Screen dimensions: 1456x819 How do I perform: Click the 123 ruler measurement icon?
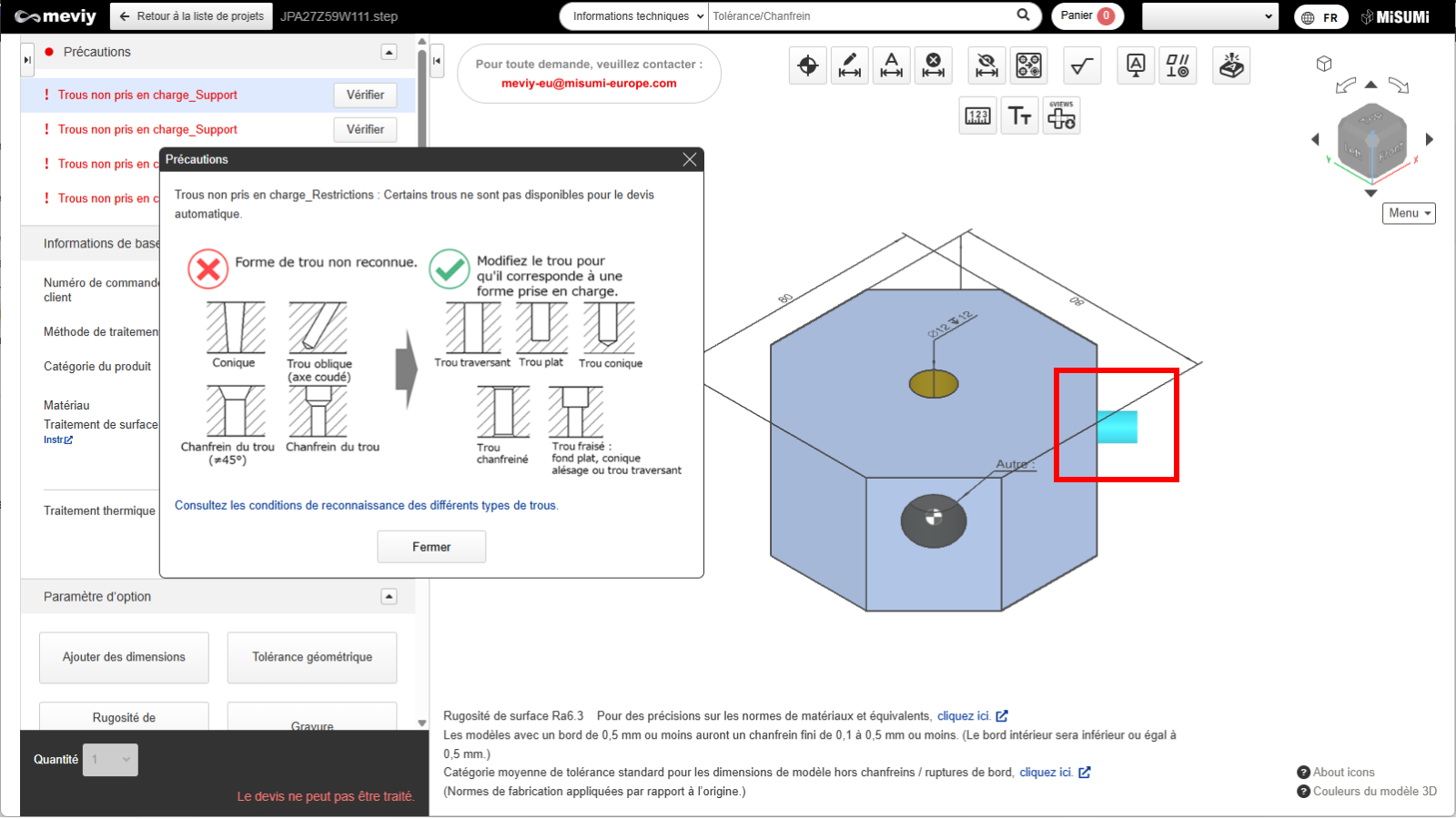click(978, 116)
